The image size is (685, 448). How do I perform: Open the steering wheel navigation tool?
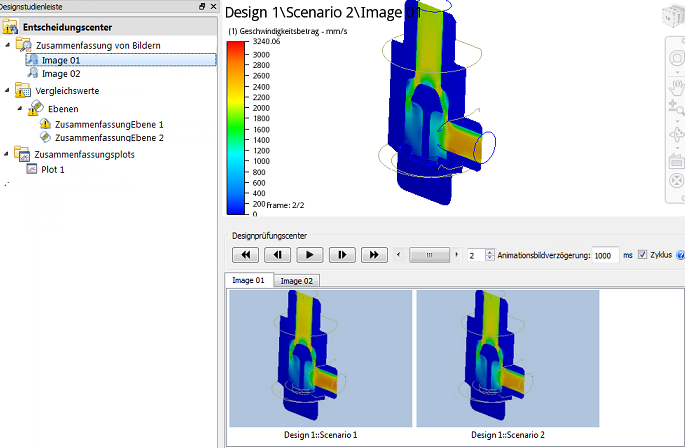(x=677, y=58)
